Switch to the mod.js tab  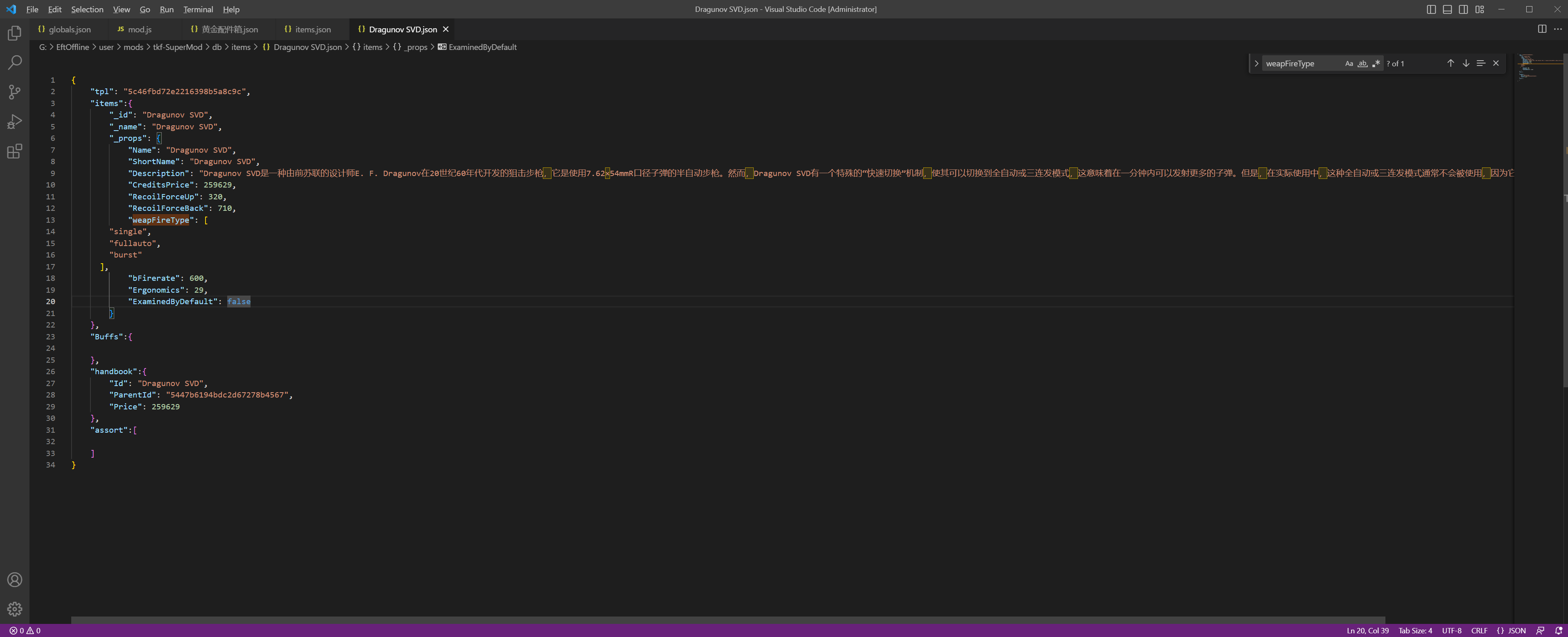139,29
